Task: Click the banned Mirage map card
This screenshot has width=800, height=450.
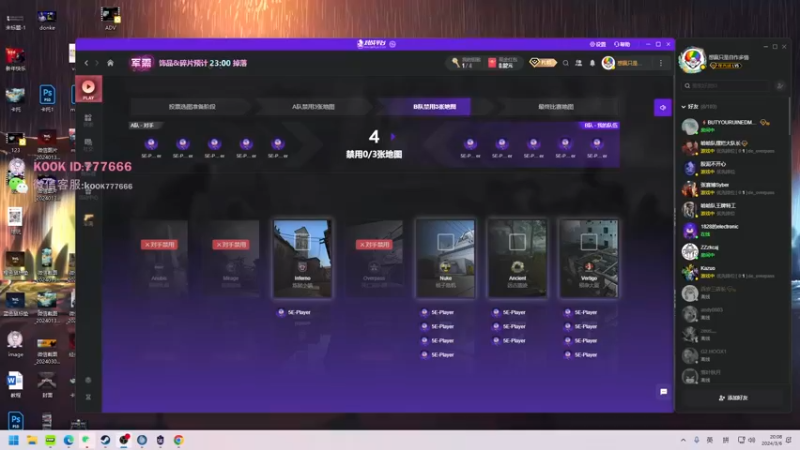Action: pos(231,259)
